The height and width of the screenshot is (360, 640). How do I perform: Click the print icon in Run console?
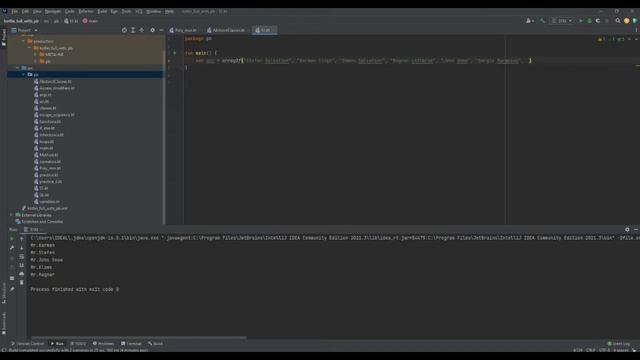click(22, 273)
